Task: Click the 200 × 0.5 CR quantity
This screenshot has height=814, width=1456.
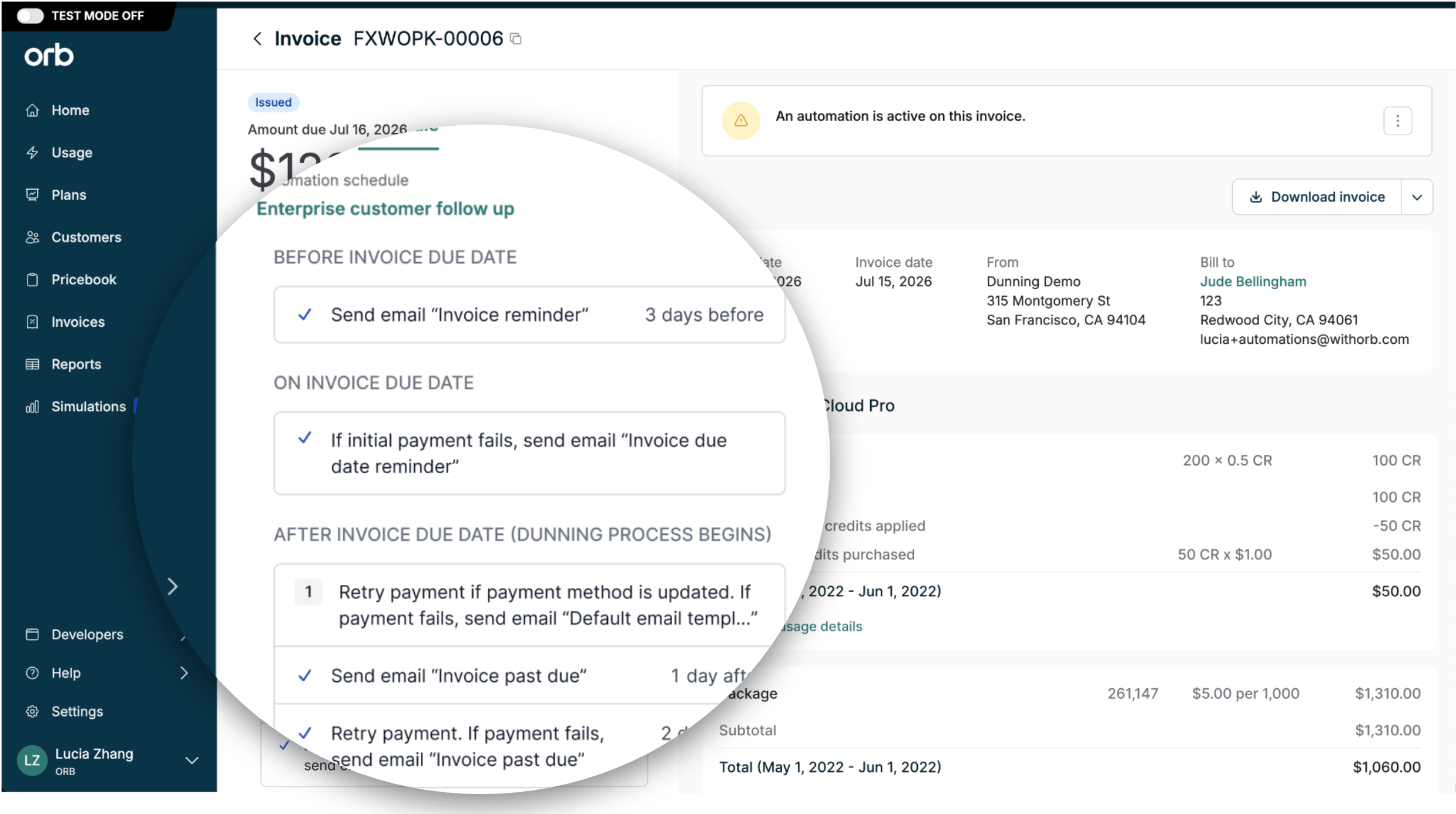Action: (1227, 461)
